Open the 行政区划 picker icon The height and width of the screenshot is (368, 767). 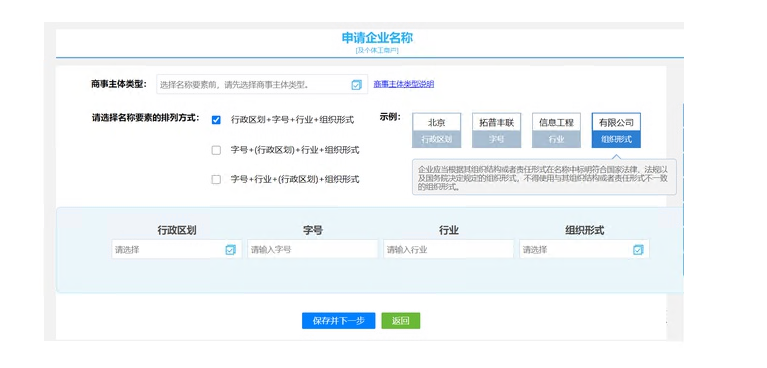(x=230, y=250)
